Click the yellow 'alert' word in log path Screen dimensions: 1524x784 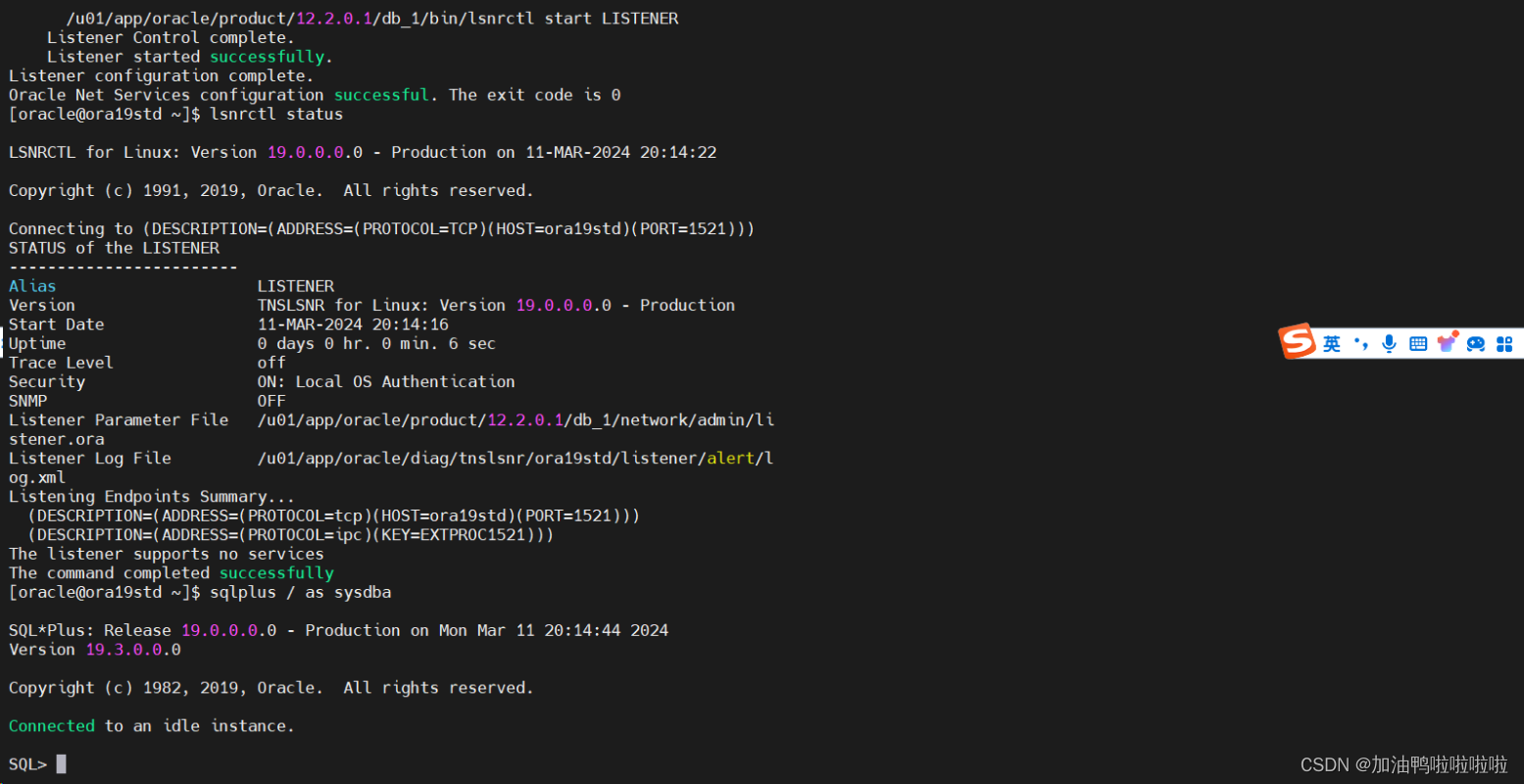(730, 458)
